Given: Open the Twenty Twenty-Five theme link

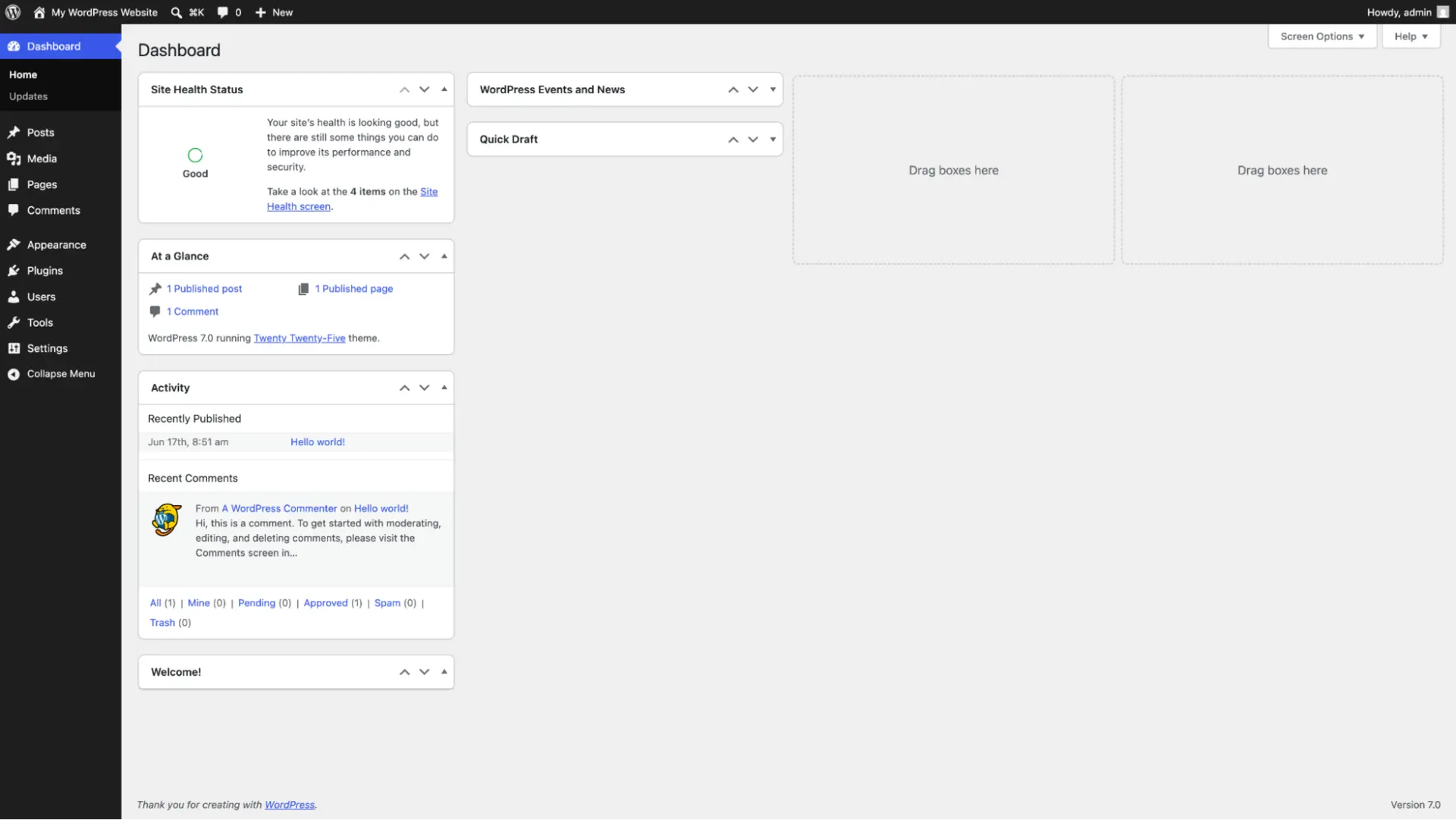Looking at the screenshot, I should [x=300, y=338].
